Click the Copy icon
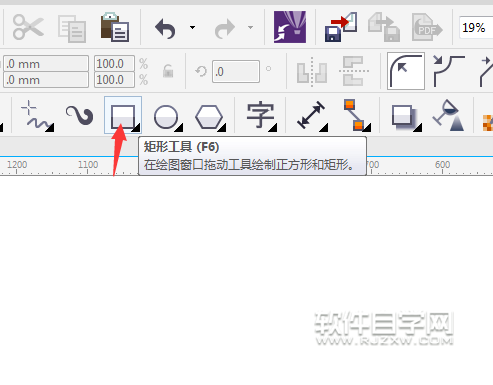Viewport: 493px width, 385px height. [72, 29]
